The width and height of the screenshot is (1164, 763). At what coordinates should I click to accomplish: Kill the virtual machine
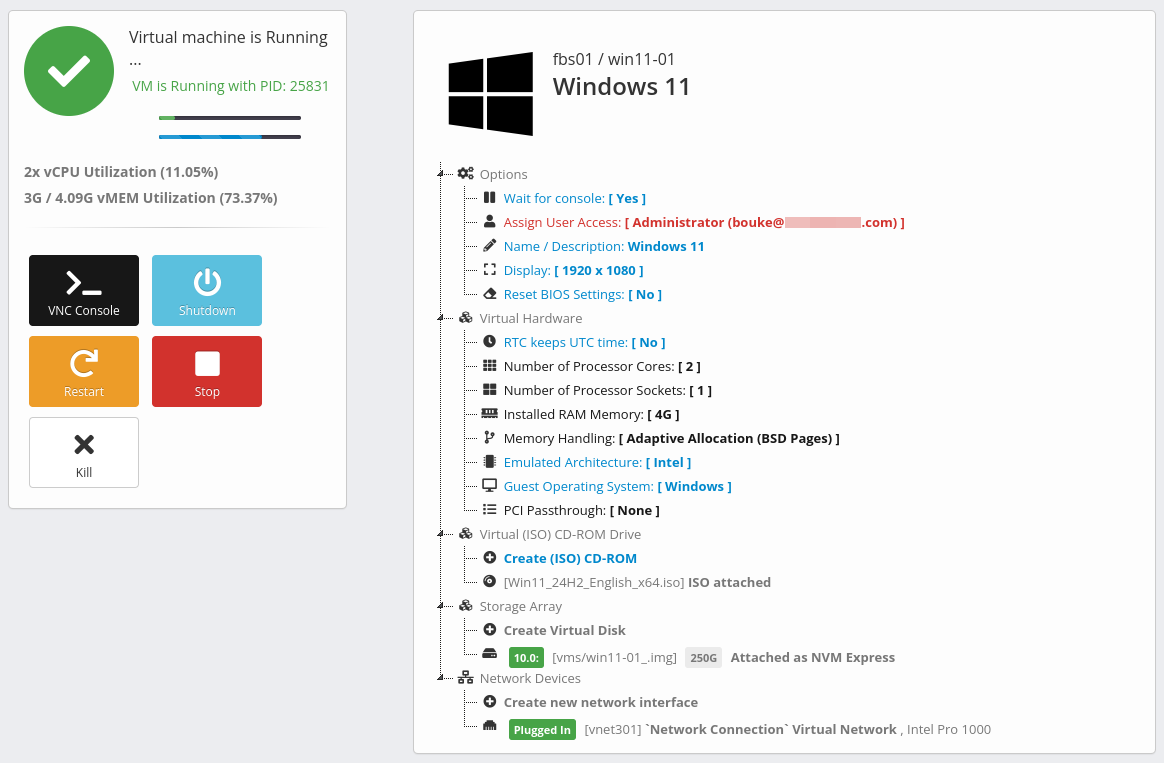84,452
